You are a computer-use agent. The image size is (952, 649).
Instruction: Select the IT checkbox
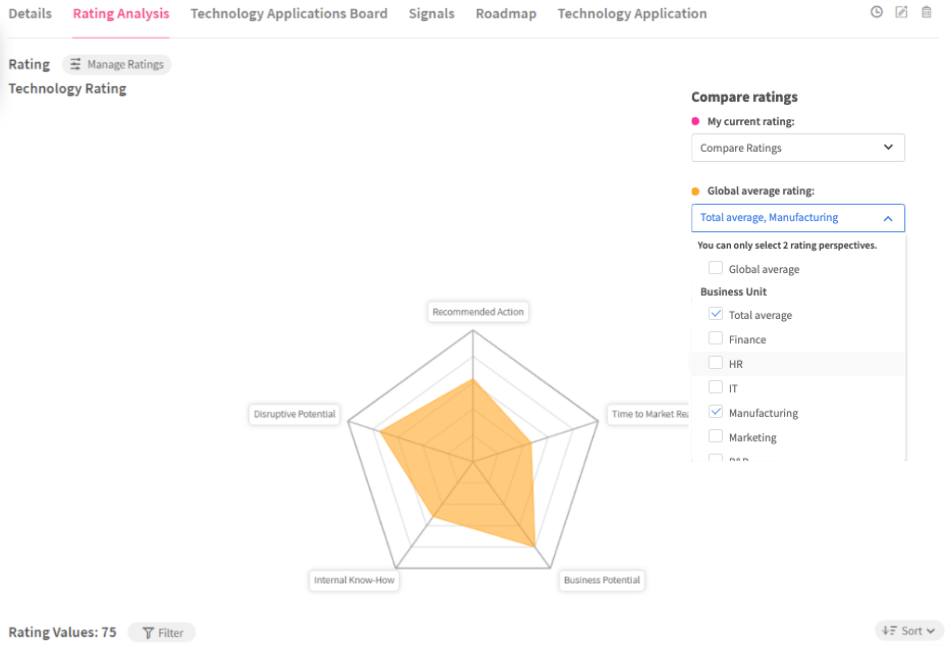coord(716,387)
